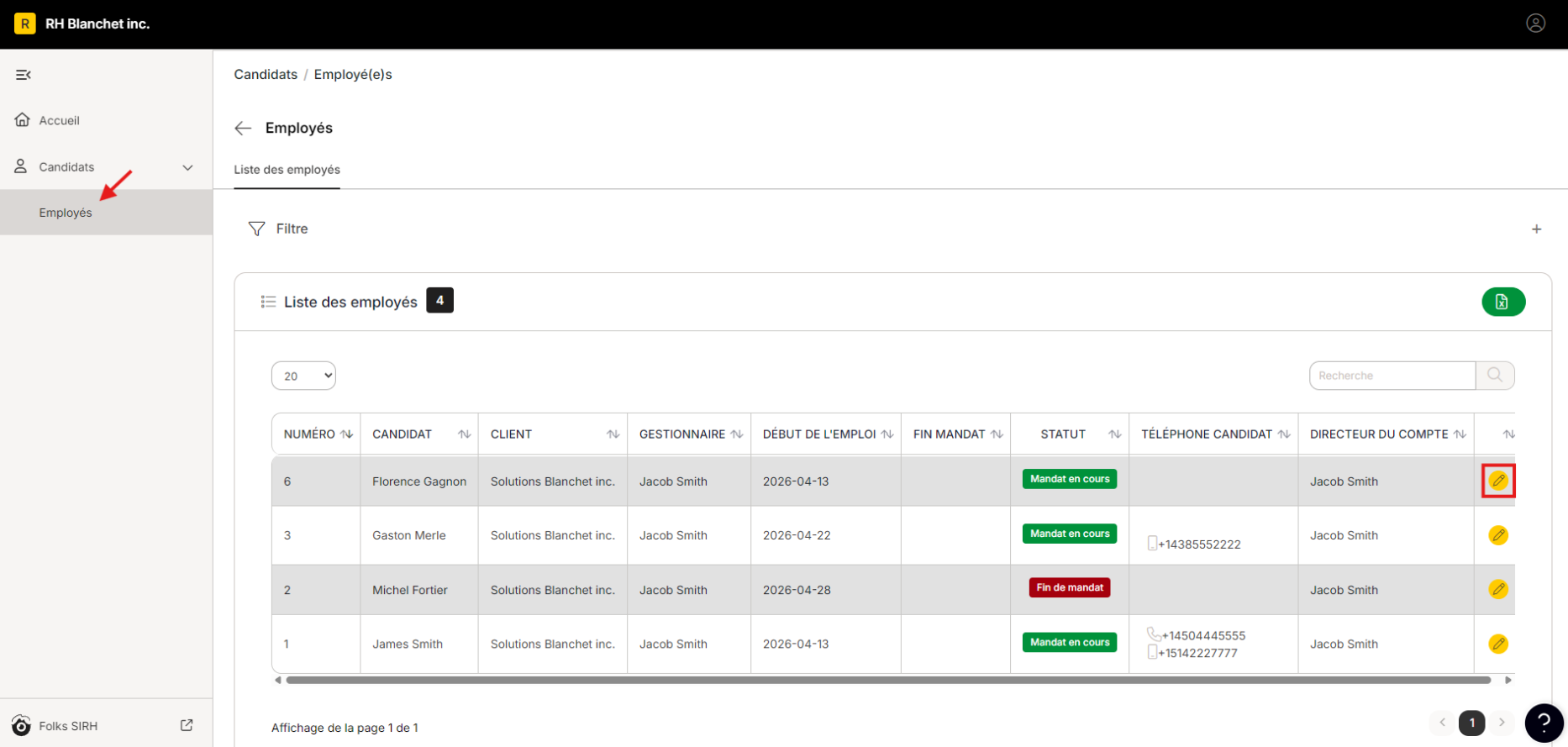Sort by FIN MANDAT column
This screenshot has width=1568, height=747.
997,434
